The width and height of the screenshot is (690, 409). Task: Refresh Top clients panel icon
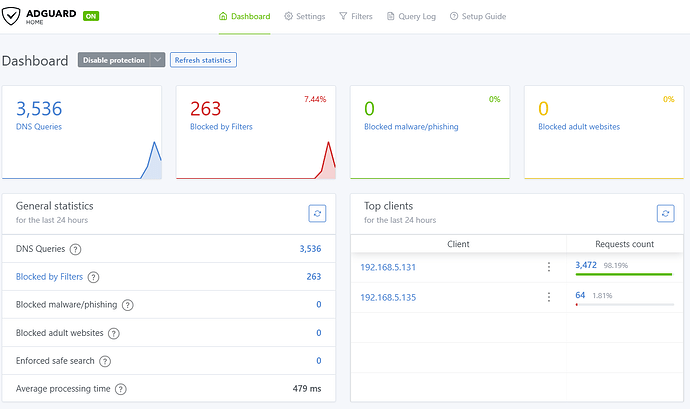[x=665, y=213]
